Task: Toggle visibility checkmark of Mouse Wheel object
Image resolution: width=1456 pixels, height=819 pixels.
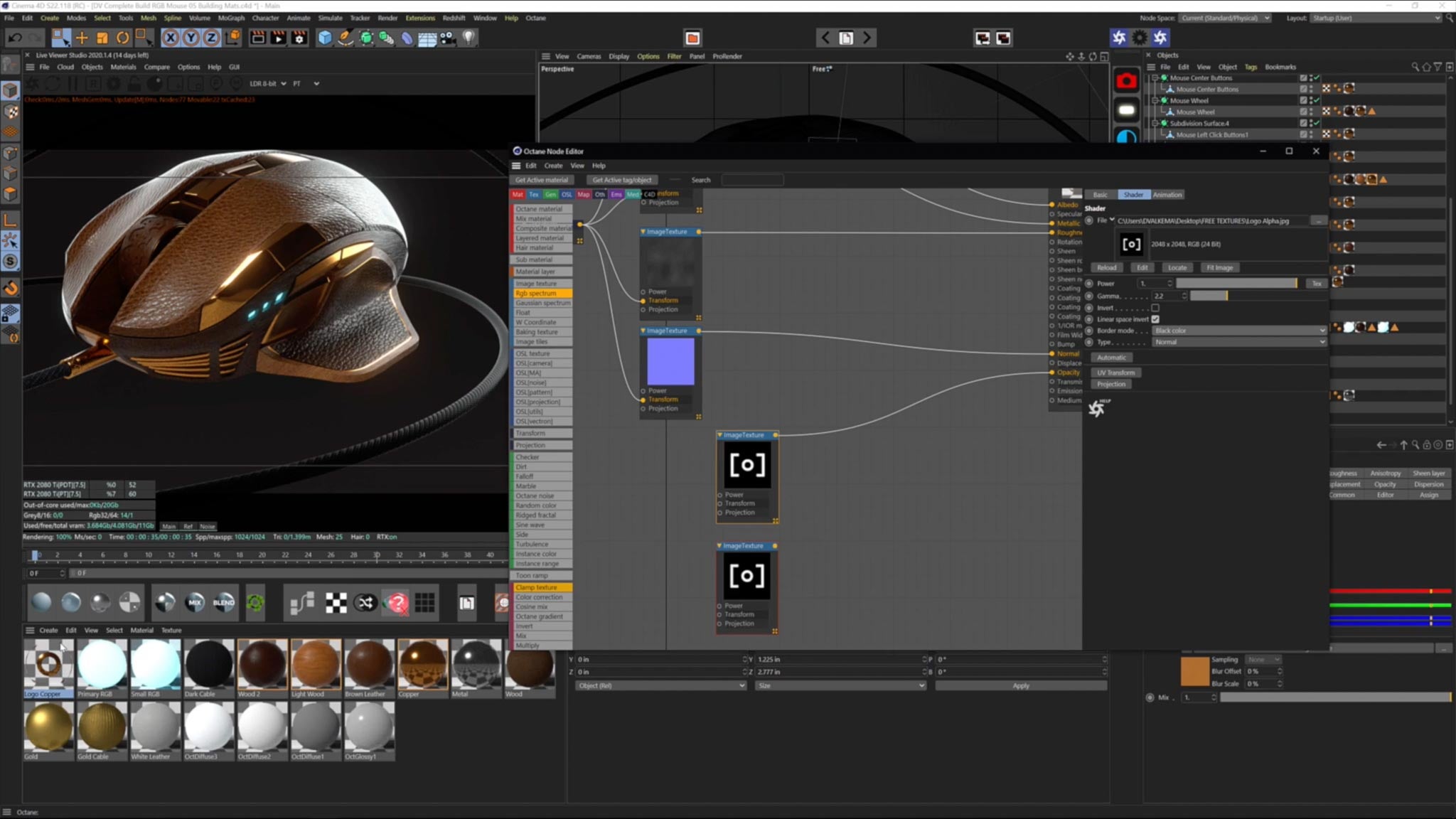Action: 1317,100
